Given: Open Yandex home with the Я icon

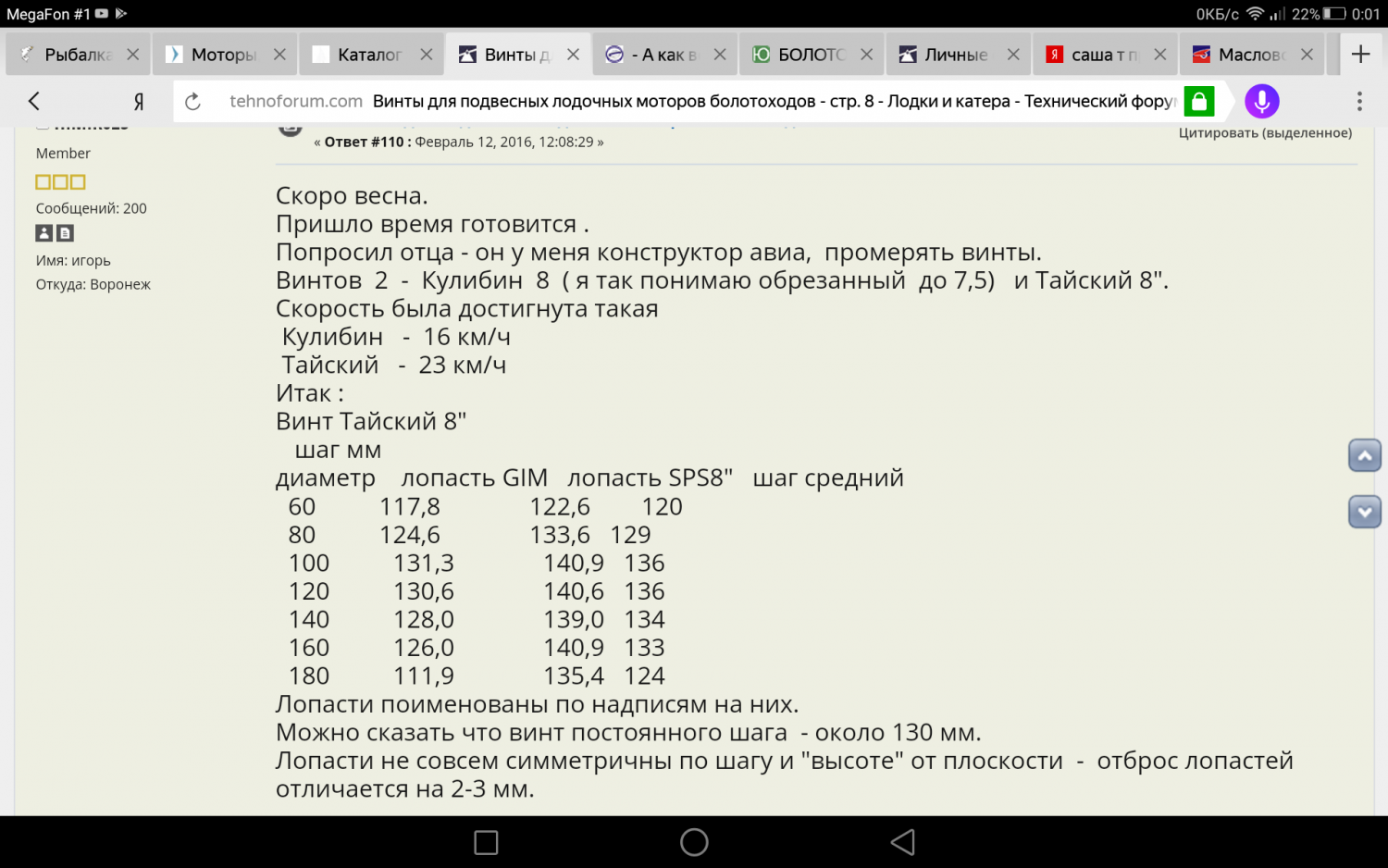Looking at the screenshot, I should (x=139, y=102).
